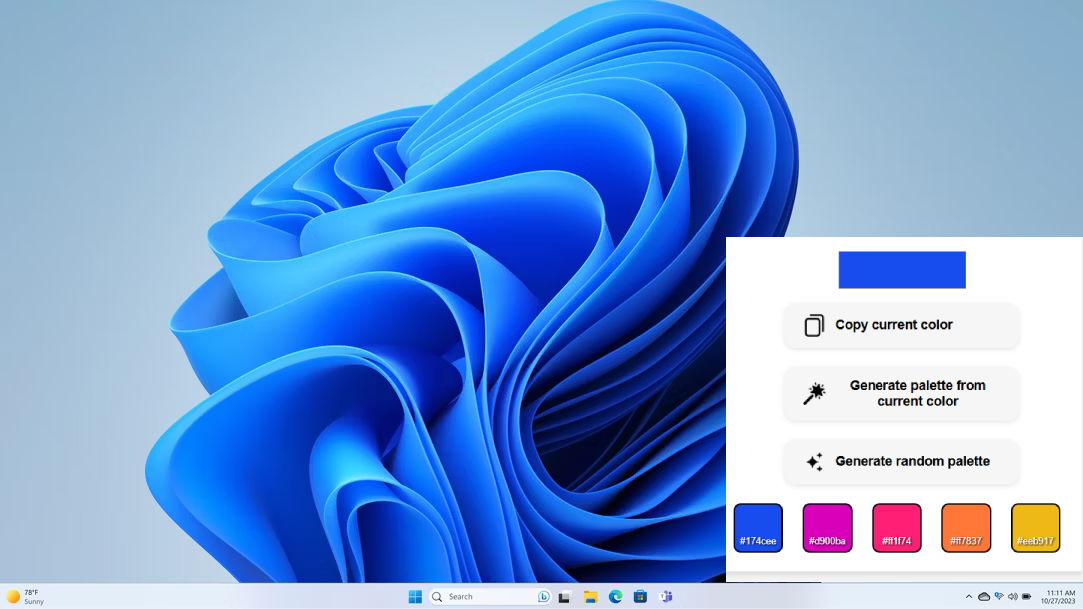Open Bing chat icon in search box
Image resolution: width=1083 pixels, height=609 pixels.
[x=544, y=597]
